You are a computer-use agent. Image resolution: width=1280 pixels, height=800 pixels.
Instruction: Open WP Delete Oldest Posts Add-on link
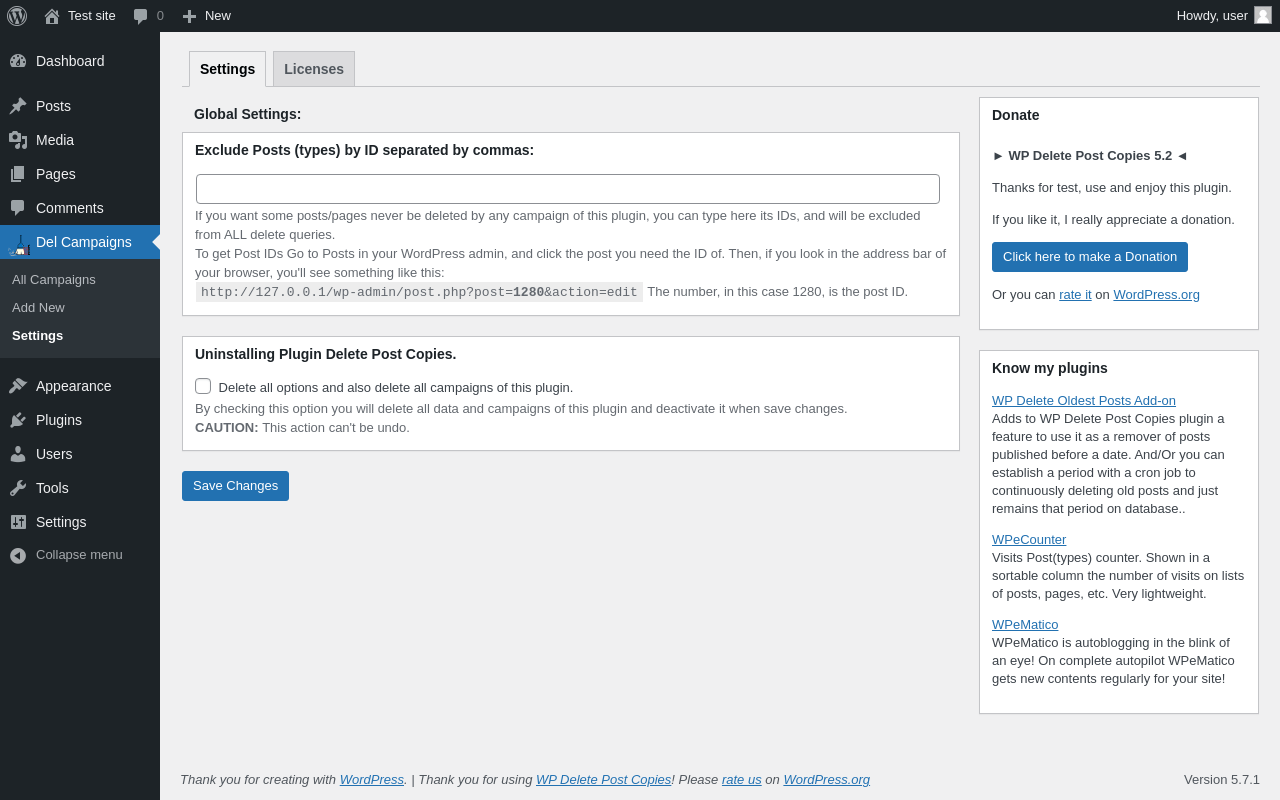[x=1084, y=401]
